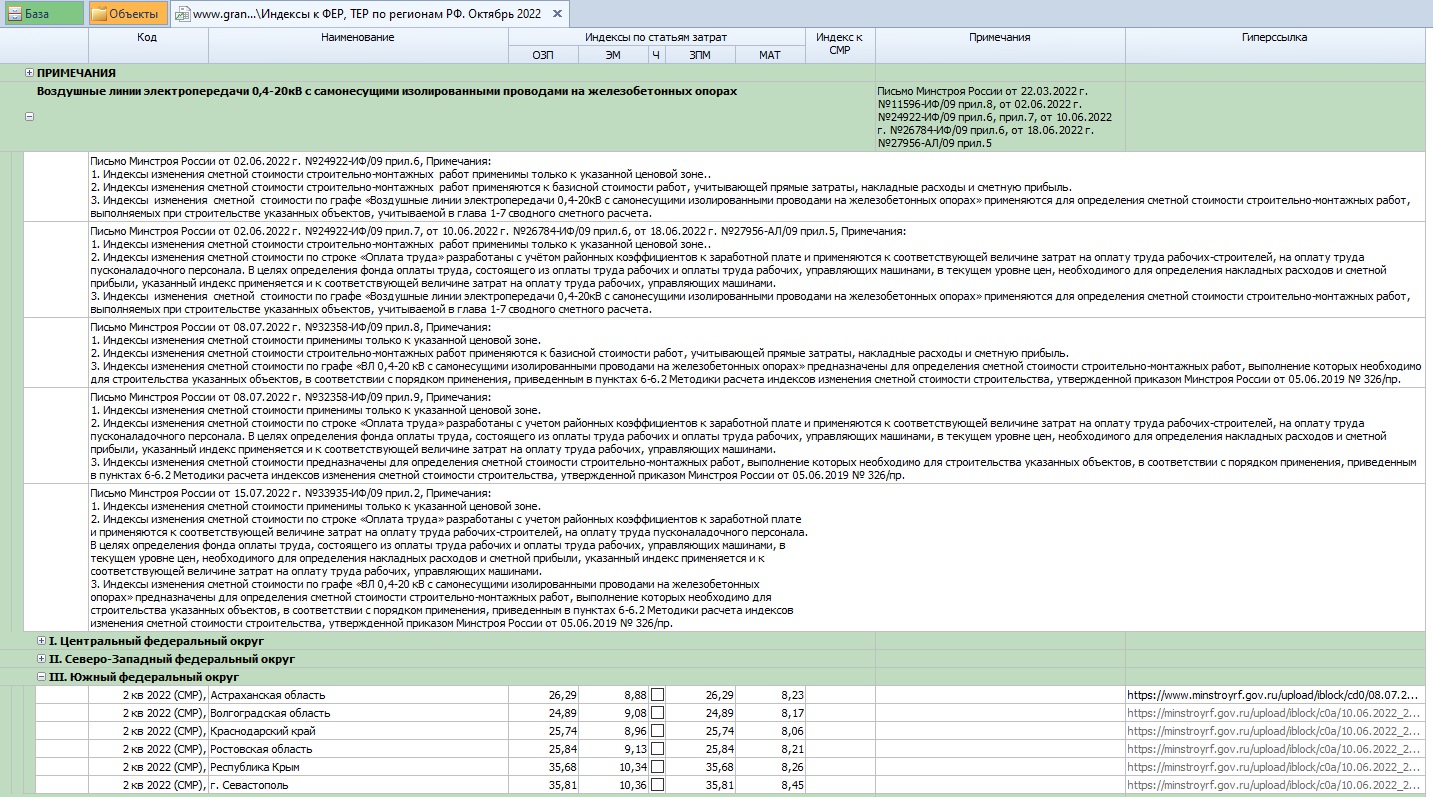Select ОЗП value 25,74 for Краснодарский край
Image resolution: width=1433 pixels, height=797 pixels.
coord(543,731)
